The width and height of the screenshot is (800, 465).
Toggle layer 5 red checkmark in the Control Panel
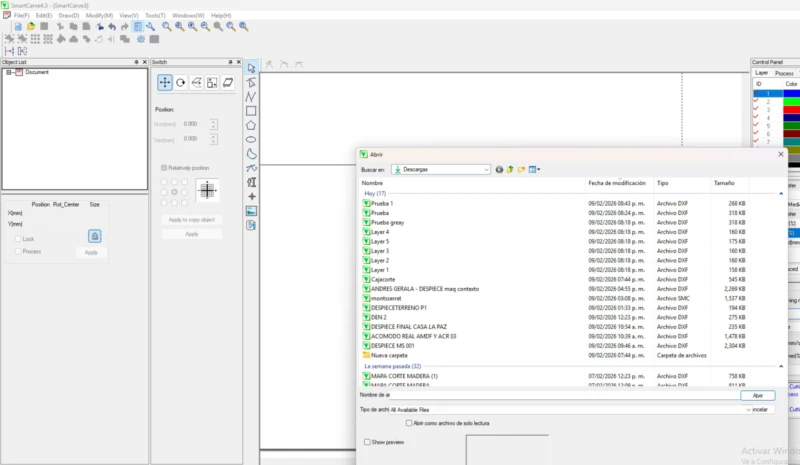[756, 126]
